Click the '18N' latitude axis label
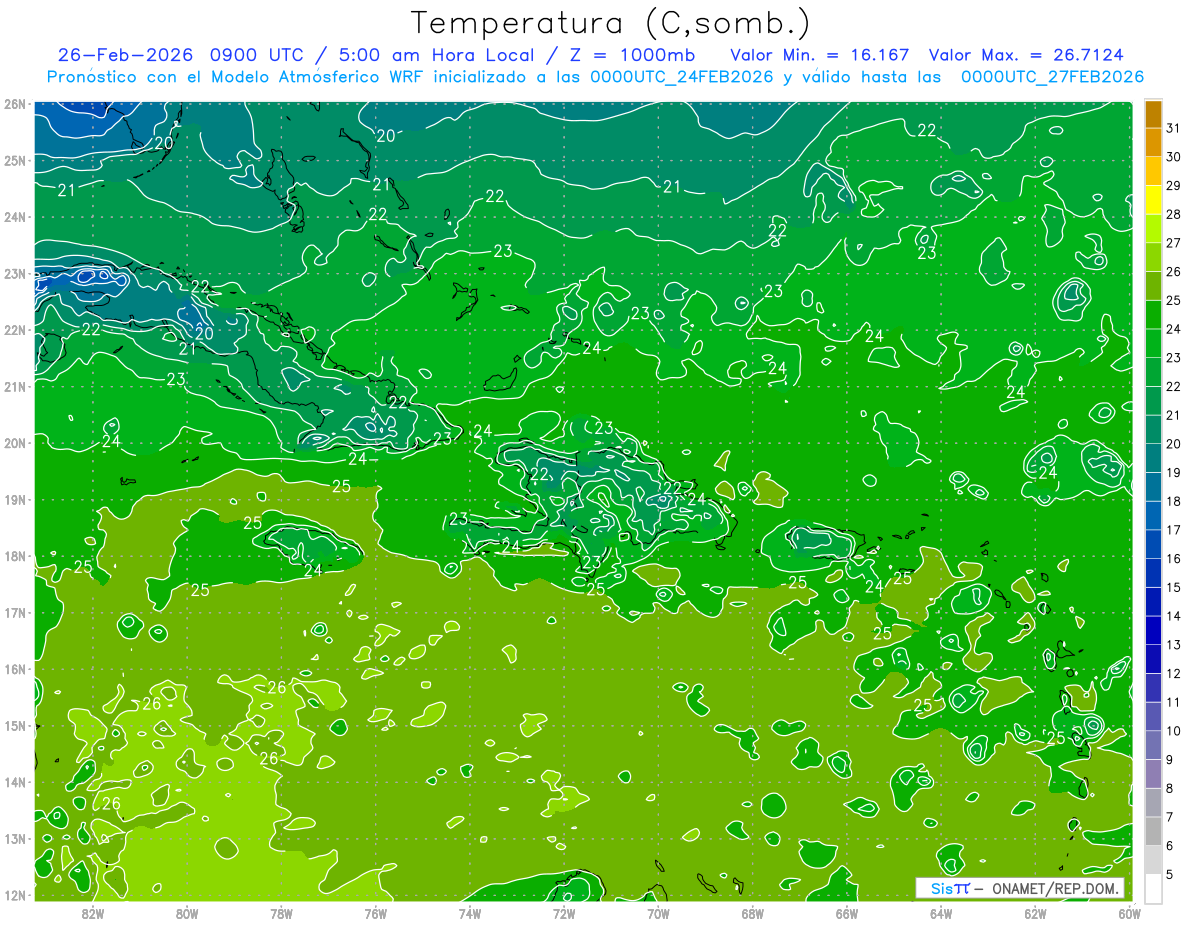This screenshot has height=927, width=1200. [14, 556]
